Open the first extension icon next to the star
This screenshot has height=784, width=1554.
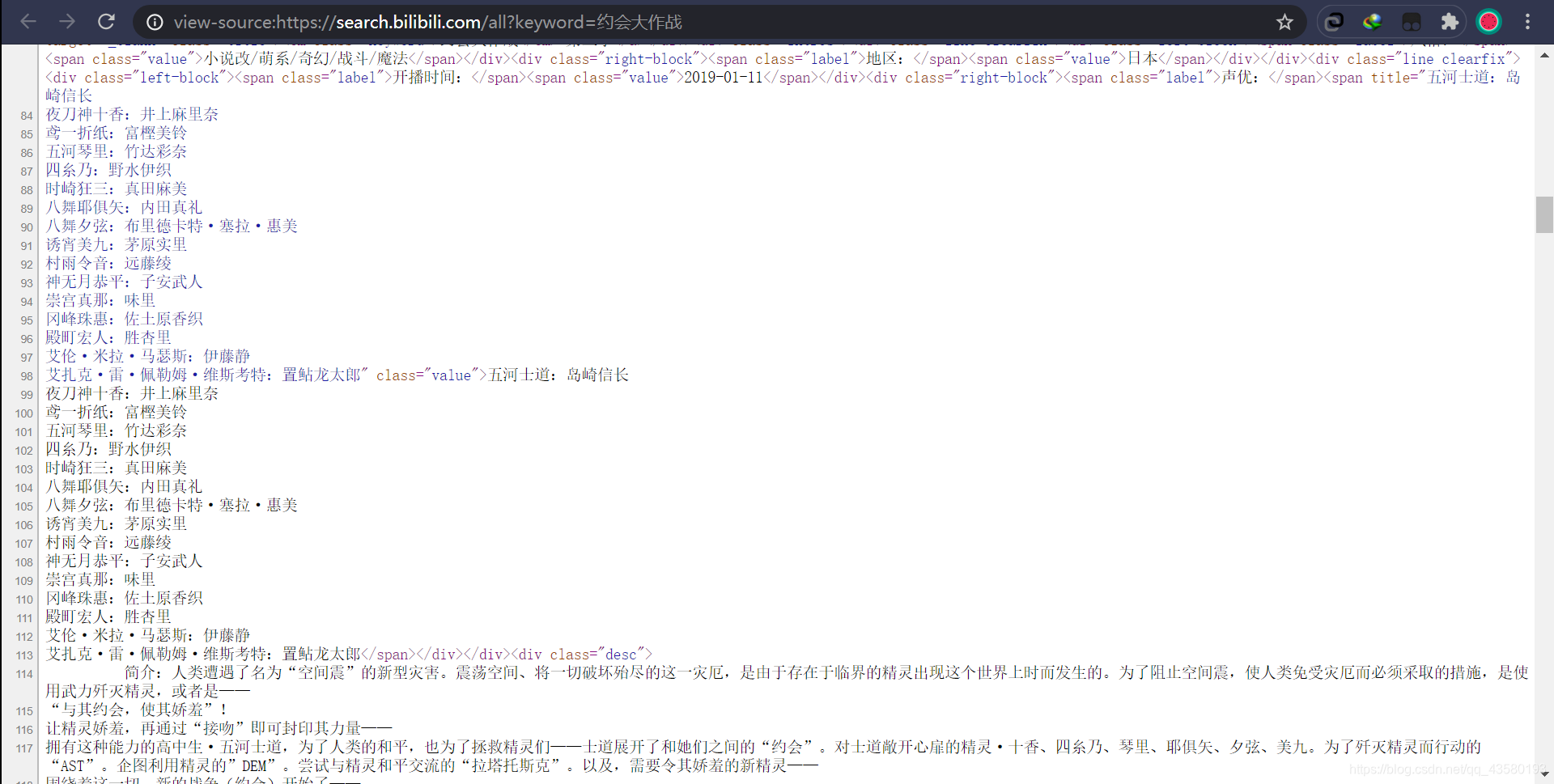(x=1334, y=22)
